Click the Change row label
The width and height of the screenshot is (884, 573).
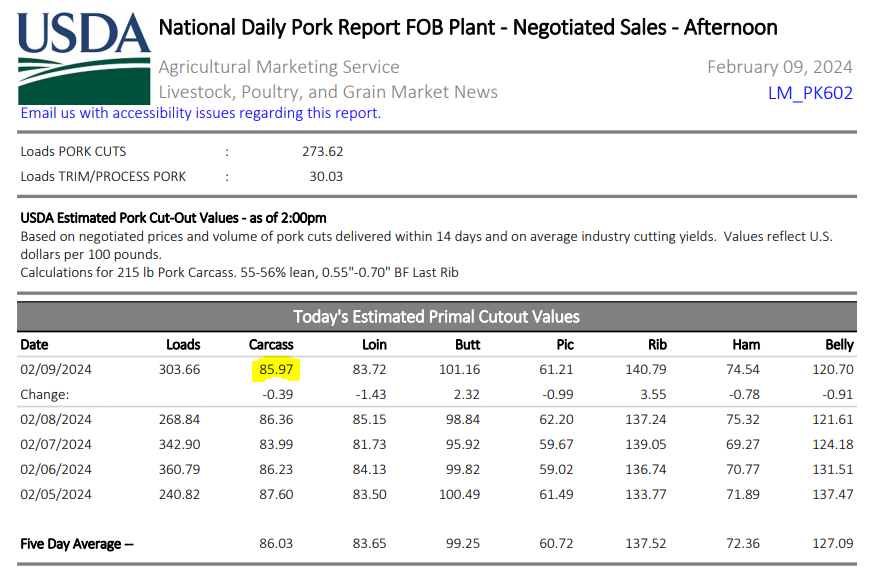46,395
